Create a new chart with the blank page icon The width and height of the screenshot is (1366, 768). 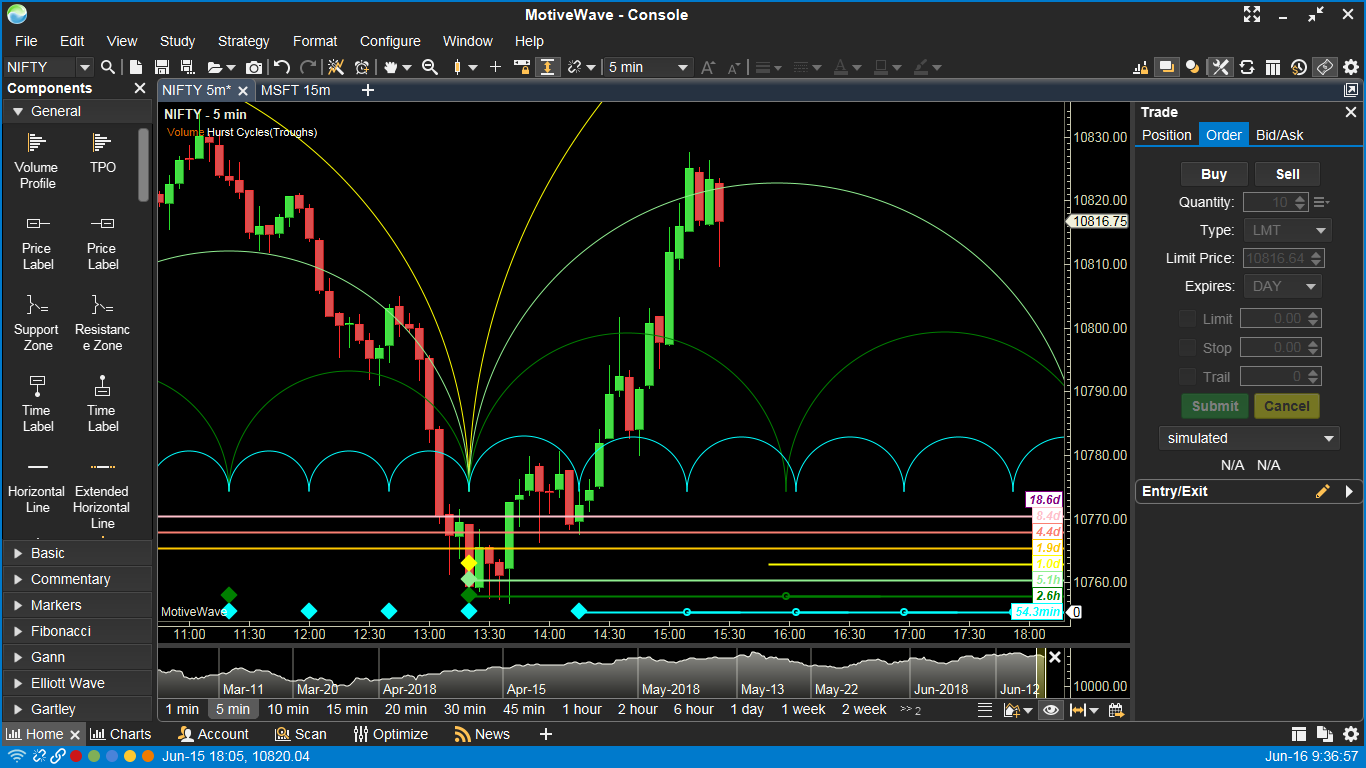(135, 67)
